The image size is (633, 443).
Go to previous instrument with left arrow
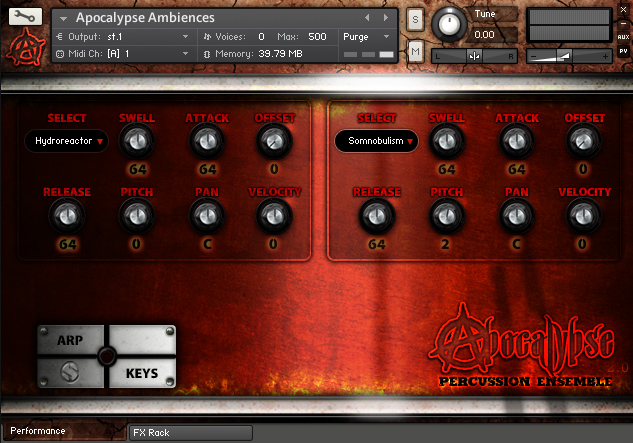click(x=367, y=18)
